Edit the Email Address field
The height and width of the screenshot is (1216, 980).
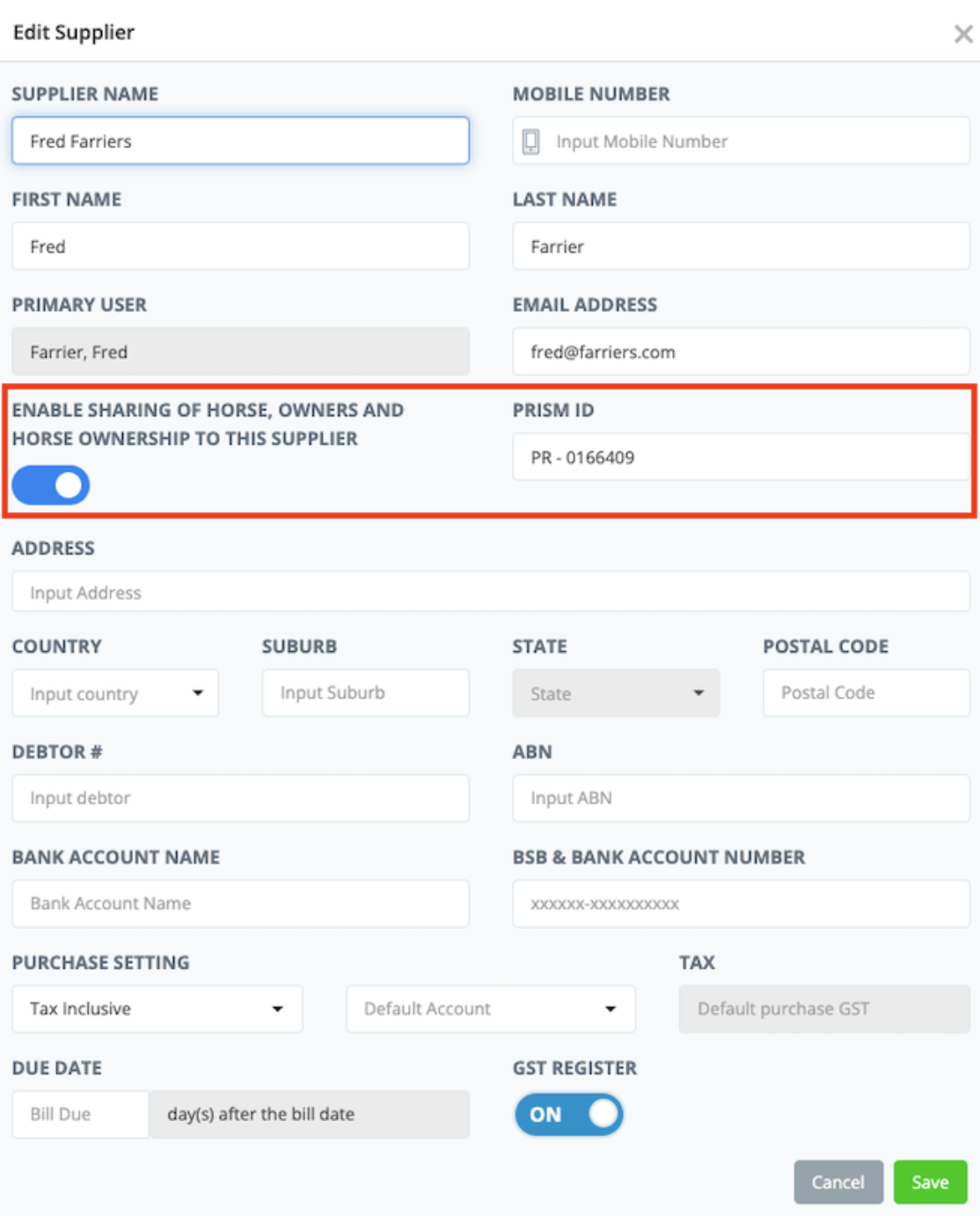[x=741, y=352]
